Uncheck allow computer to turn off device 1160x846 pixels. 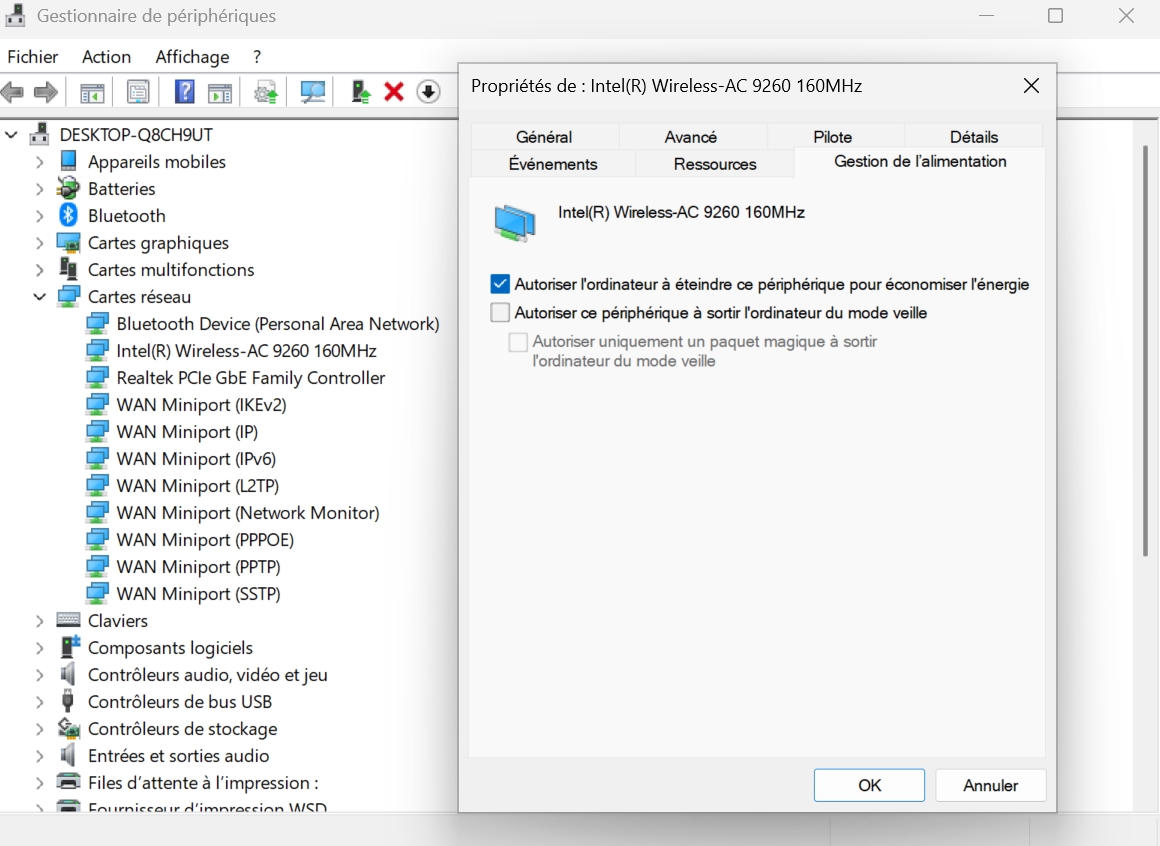pos(500,285)
